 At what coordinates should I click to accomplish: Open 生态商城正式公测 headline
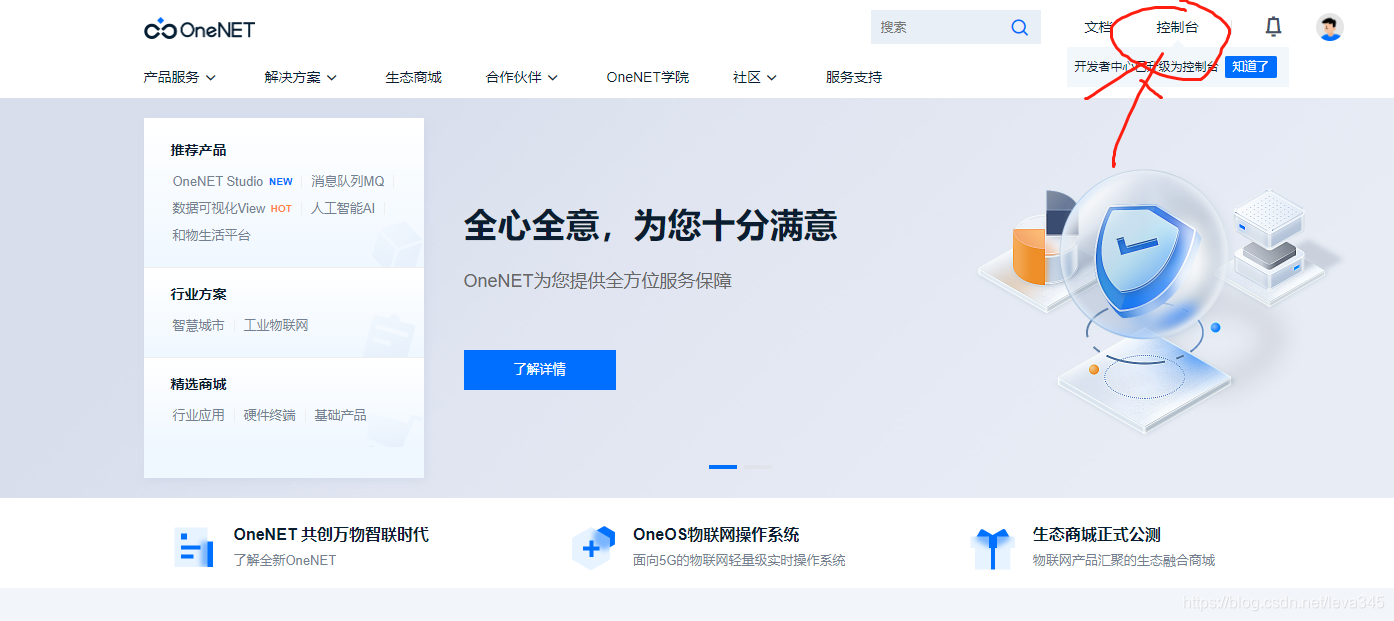pos(1097,535)
